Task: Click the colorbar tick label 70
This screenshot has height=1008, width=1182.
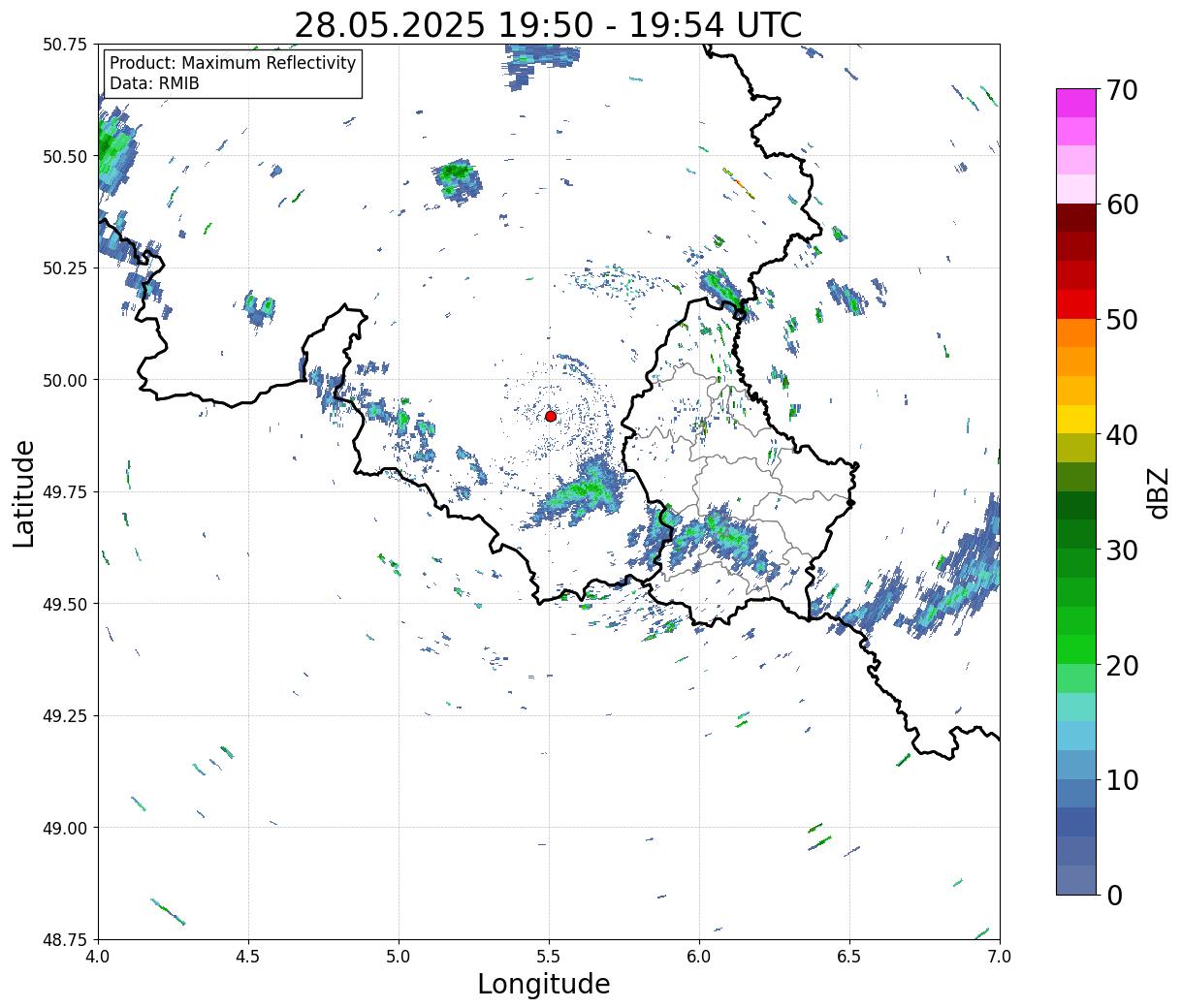Action: pos(1122,90)
